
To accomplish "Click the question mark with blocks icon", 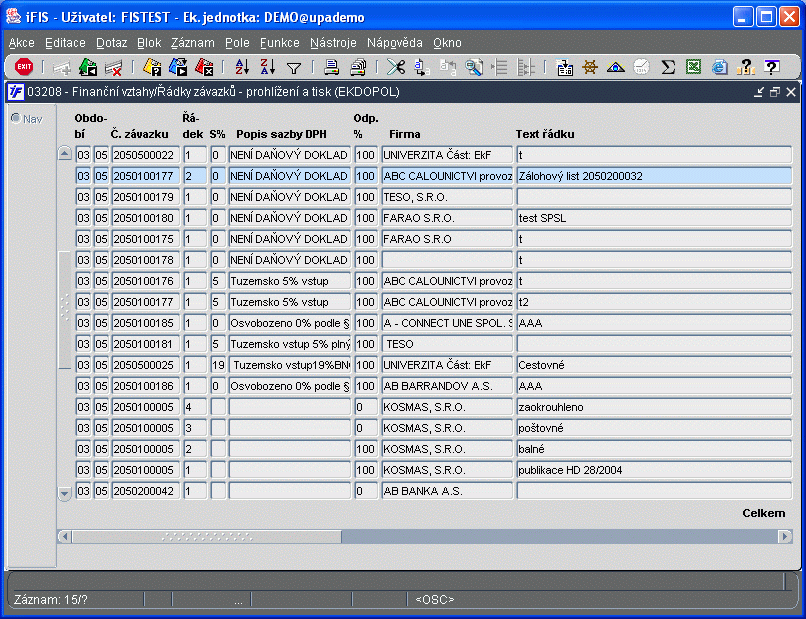I will (x=745, y=67).
